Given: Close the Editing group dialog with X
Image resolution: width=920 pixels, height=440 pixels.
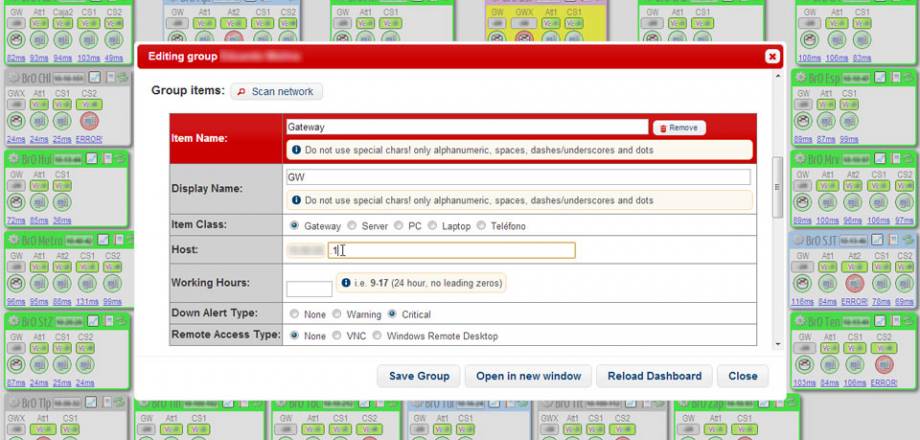Looking at the screenshot, I should tap(772, 57).
